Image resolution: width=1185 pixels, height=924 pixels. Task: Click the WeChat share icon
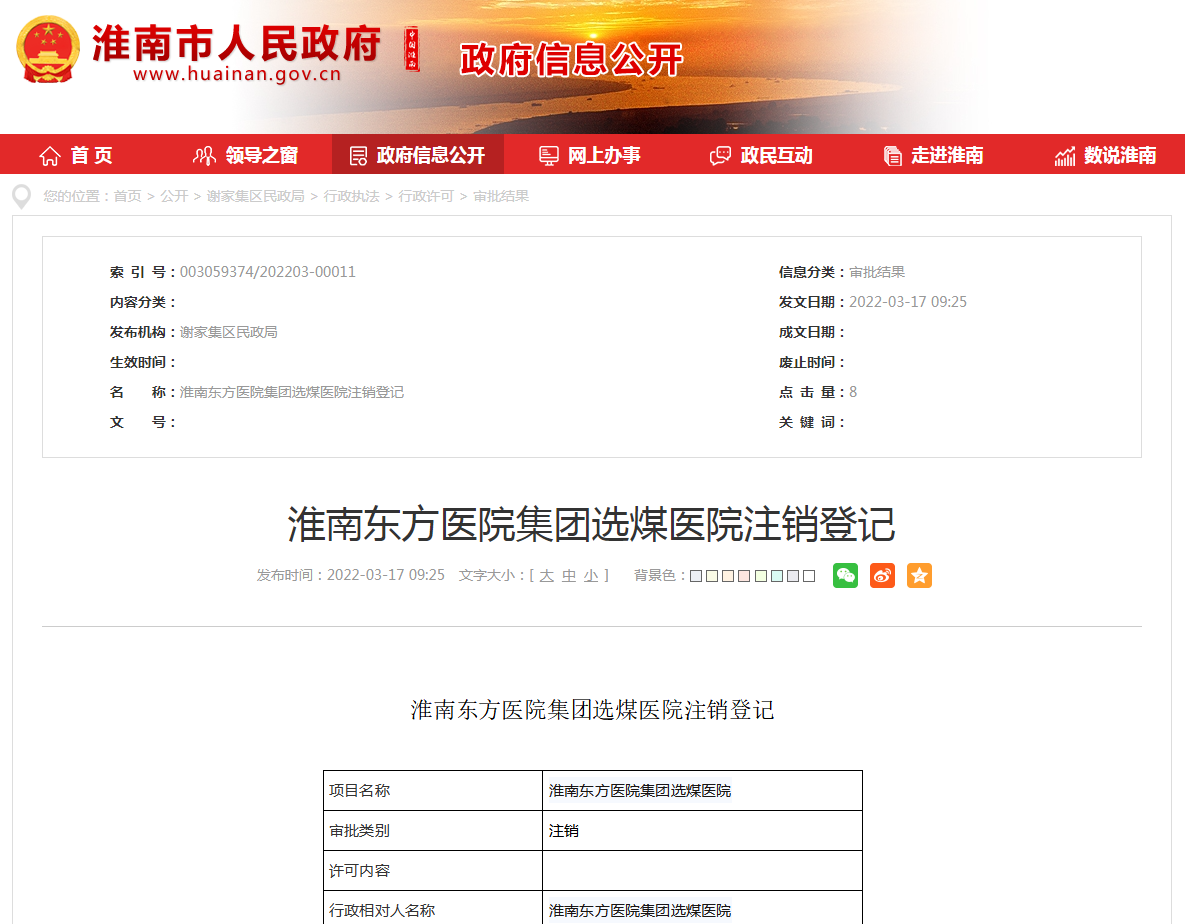pos(845,575)
